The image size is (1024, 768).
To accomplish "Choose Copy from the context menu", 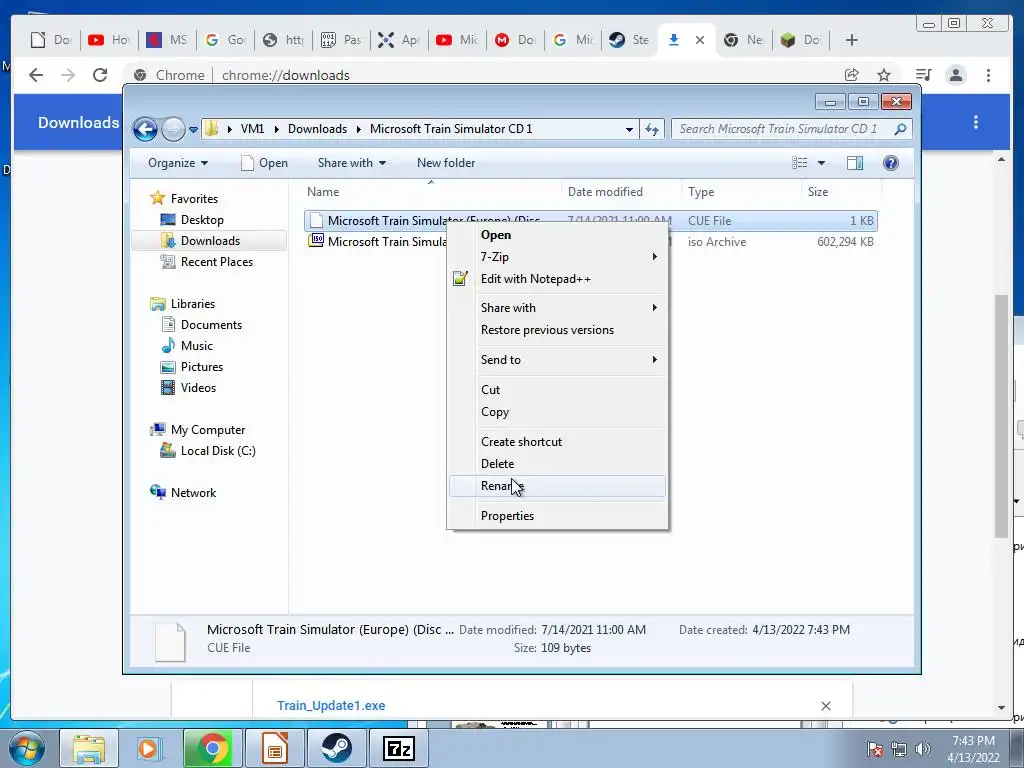I will tap(557, 412).
